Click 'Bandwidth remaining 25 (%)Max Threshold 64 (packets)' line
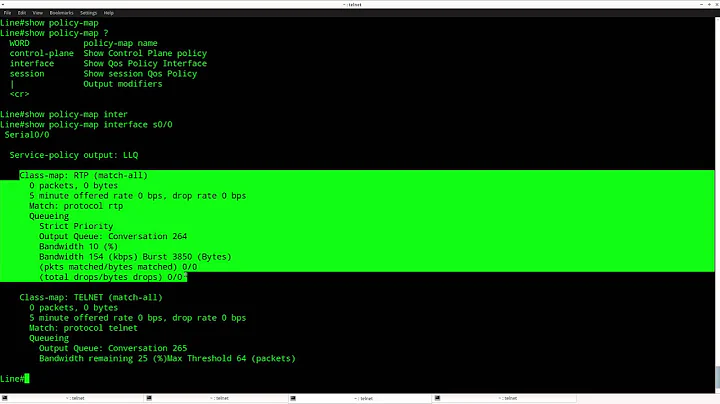 click(x=167, y=359)
